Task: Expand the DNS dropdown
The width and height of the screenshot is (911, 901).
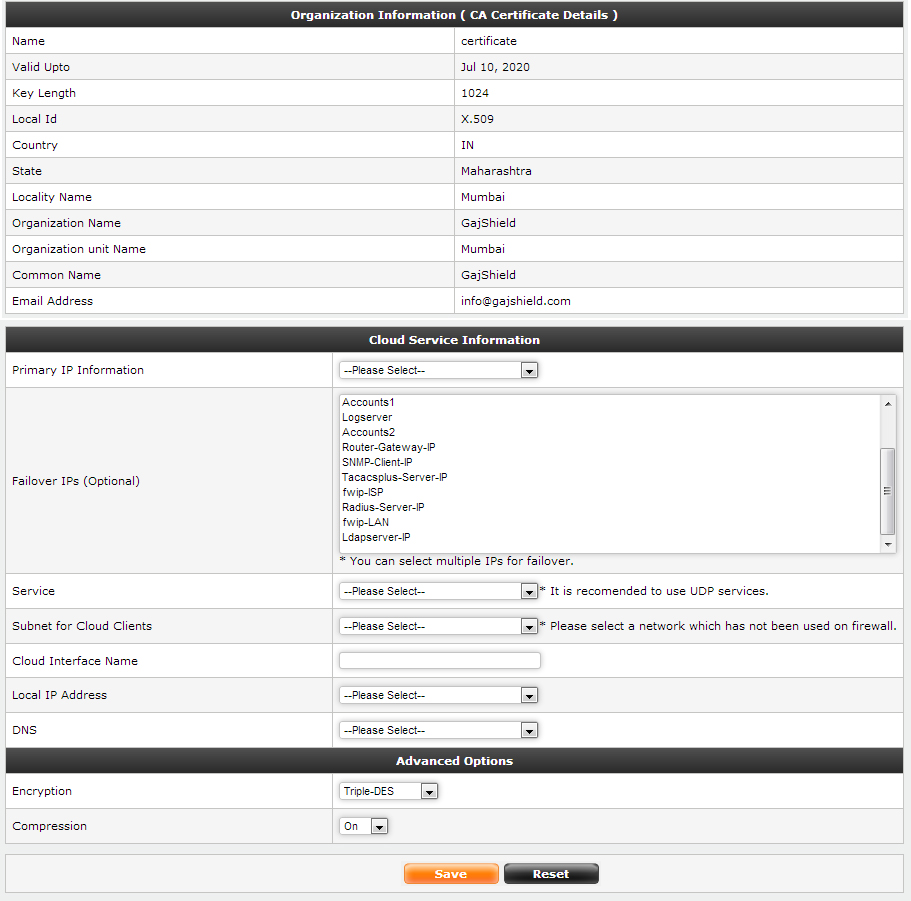Action: pyautogui.click(x=438, y=730)
